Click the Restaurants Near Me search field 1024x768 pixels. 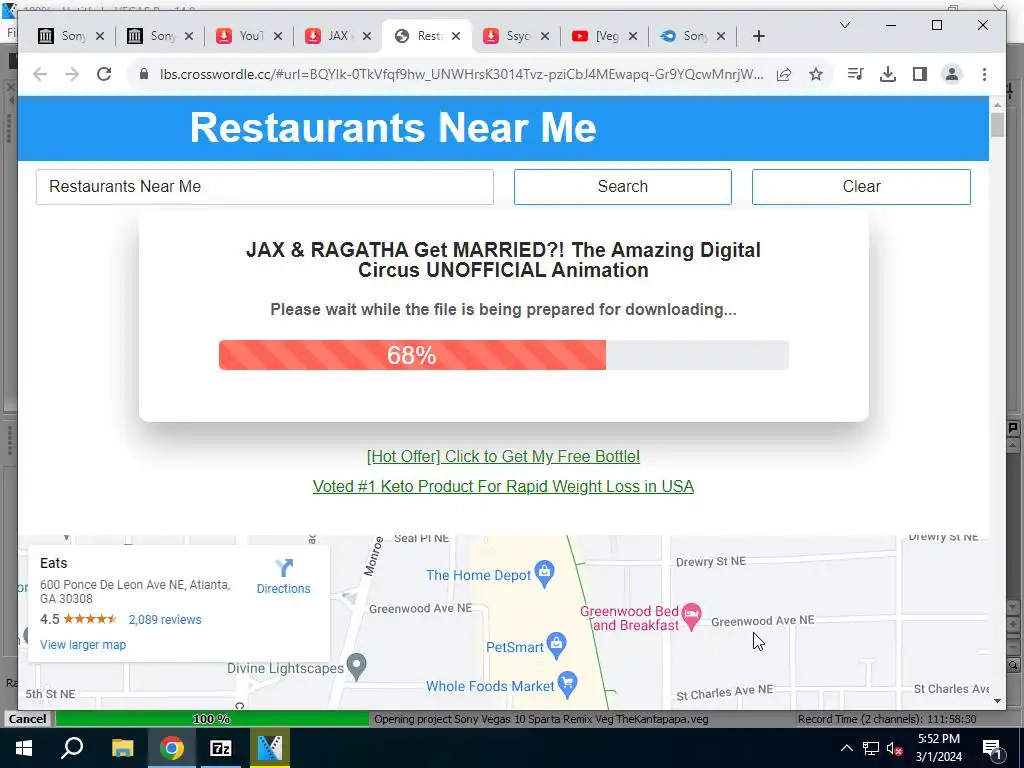264,187
